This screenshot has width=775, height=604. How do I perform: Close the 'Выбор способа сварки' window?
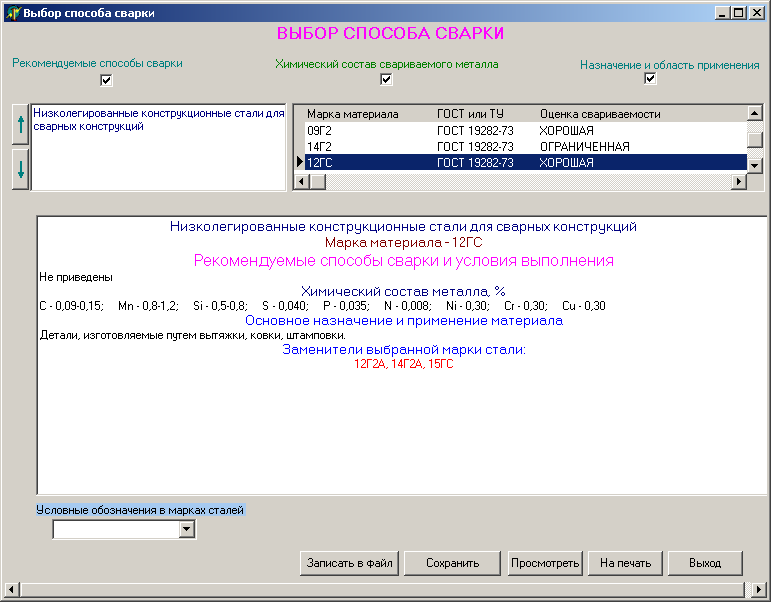pos(757,13)
